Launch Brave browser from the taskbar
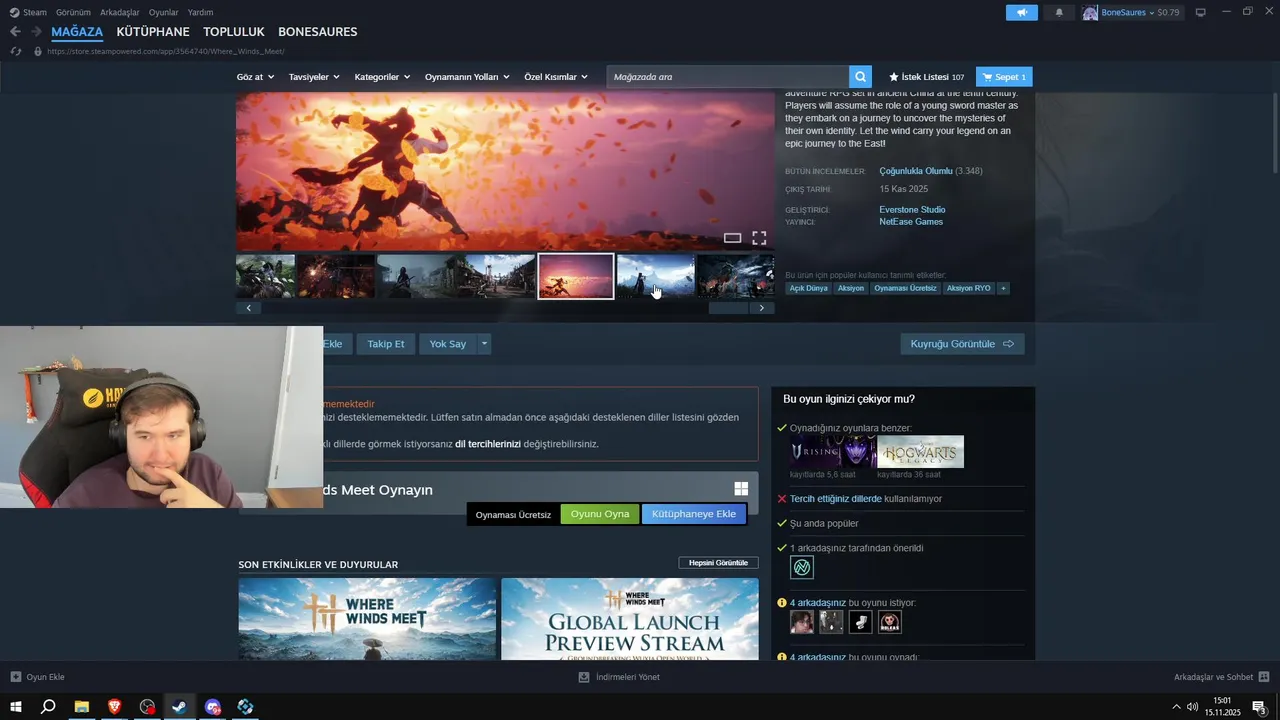The image size is (1280, 720). 114,706
